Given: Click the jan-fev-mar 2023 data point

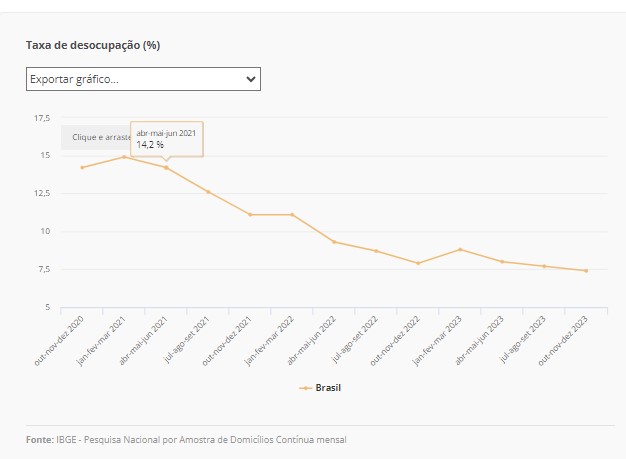Looking at the screenshot, I should pos(460,249).
